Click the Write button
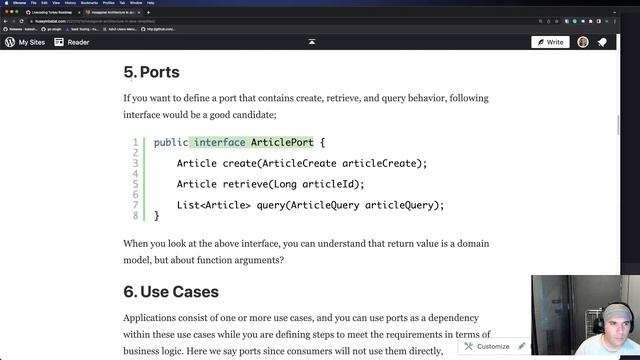The image size is (640, 360). pyautogui.click(x=550, y=42)
